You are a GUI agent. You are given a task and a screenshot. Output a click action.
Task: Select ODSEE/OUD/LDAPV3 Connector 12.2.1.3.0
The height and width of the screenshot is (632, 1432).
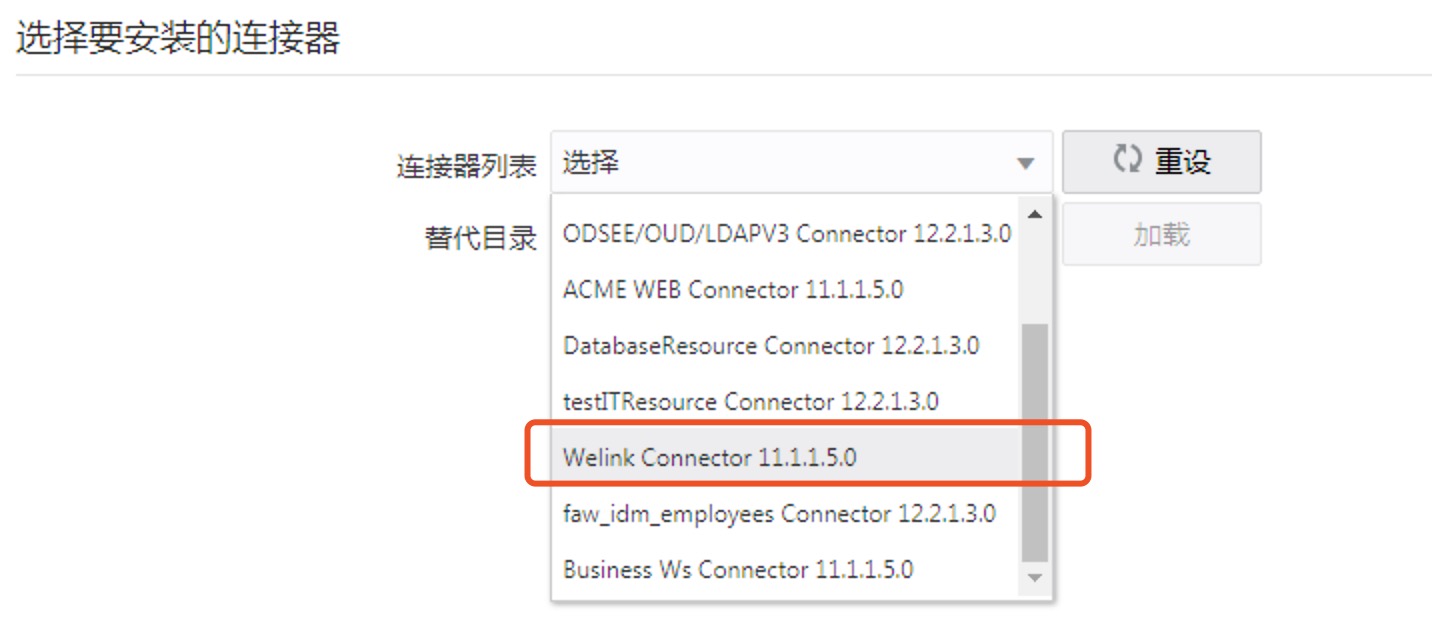click(787, 234)
